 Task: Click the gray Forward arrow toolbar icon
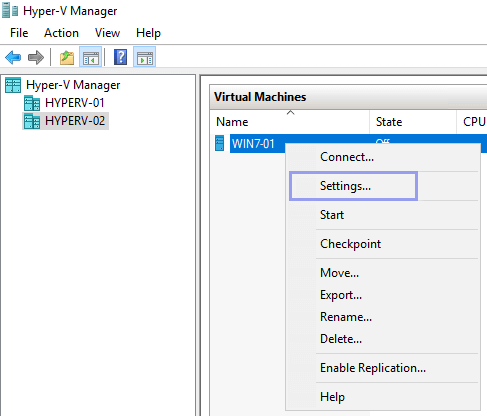36,57
